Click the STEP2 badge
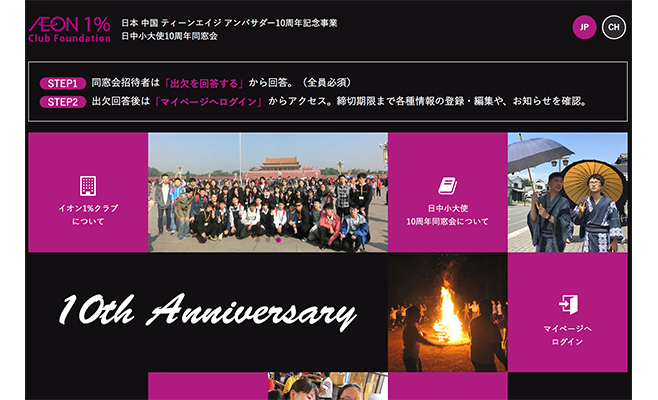Image resolution: width=658 pixels, height=400 pixels. coord(63,102)
